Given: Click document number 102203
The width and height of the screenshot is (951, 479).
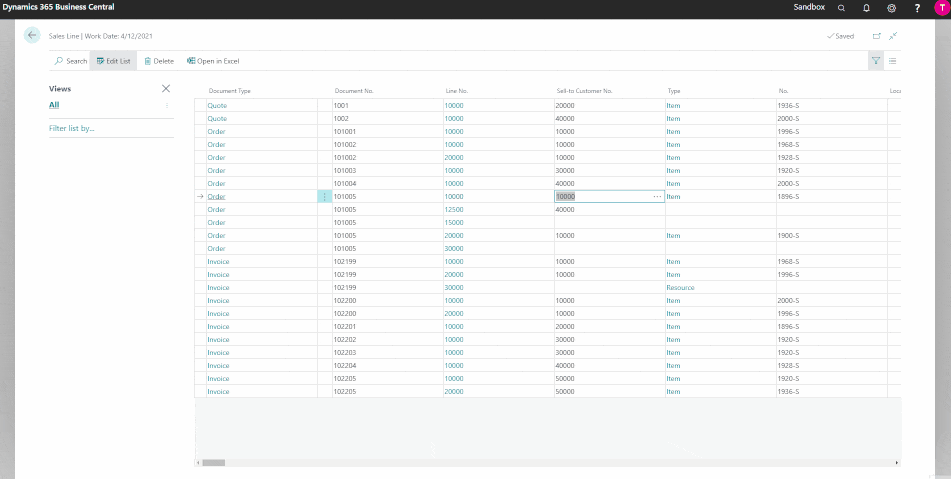Looking at the screenshot, I should click(345, 353).
